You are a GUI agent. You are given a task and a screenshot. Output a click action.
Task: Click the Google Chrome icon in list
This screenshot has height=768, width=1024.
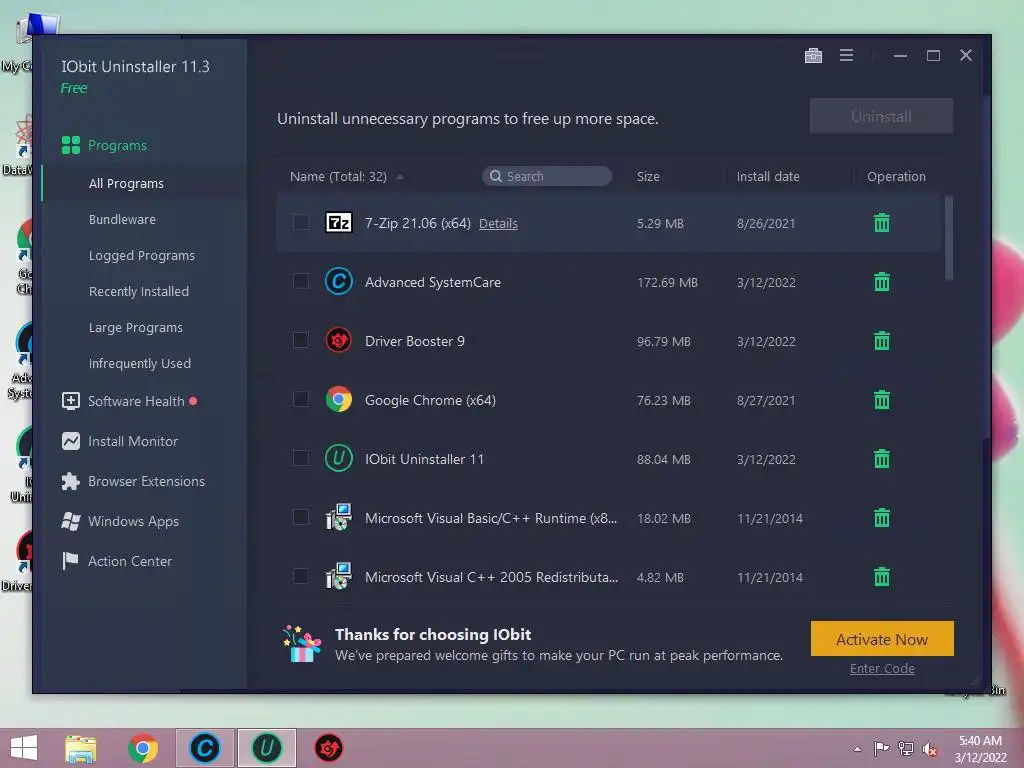click(x=339, y=399)
